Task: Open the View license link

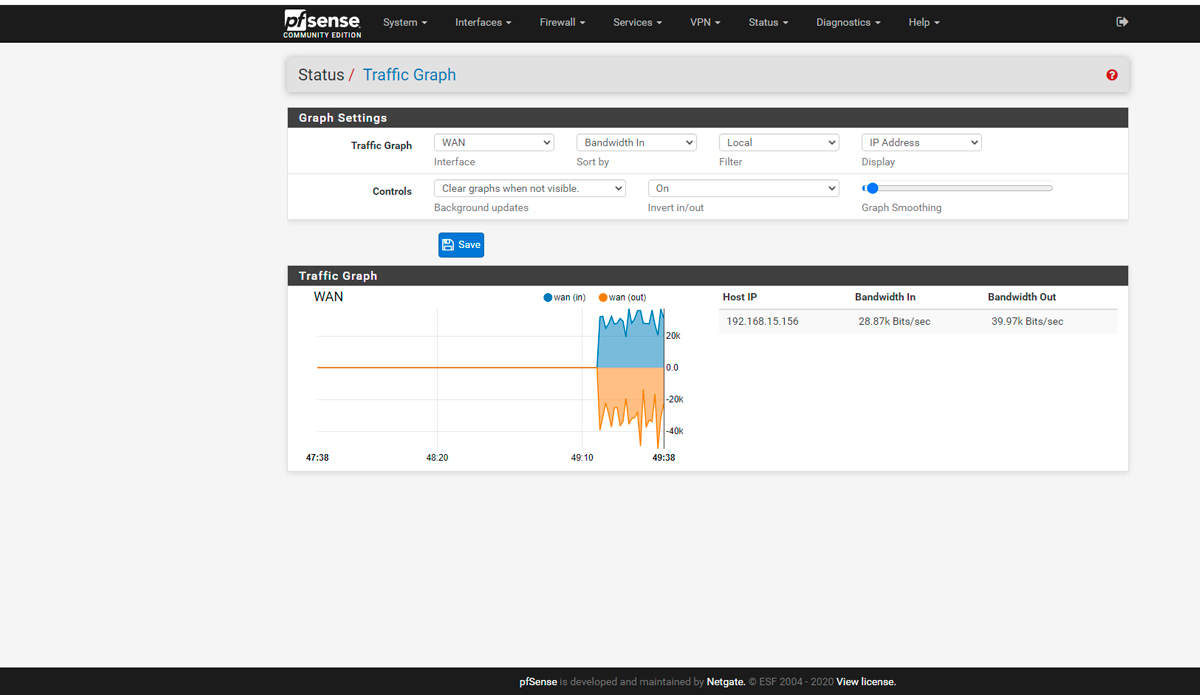Action: 866,682
